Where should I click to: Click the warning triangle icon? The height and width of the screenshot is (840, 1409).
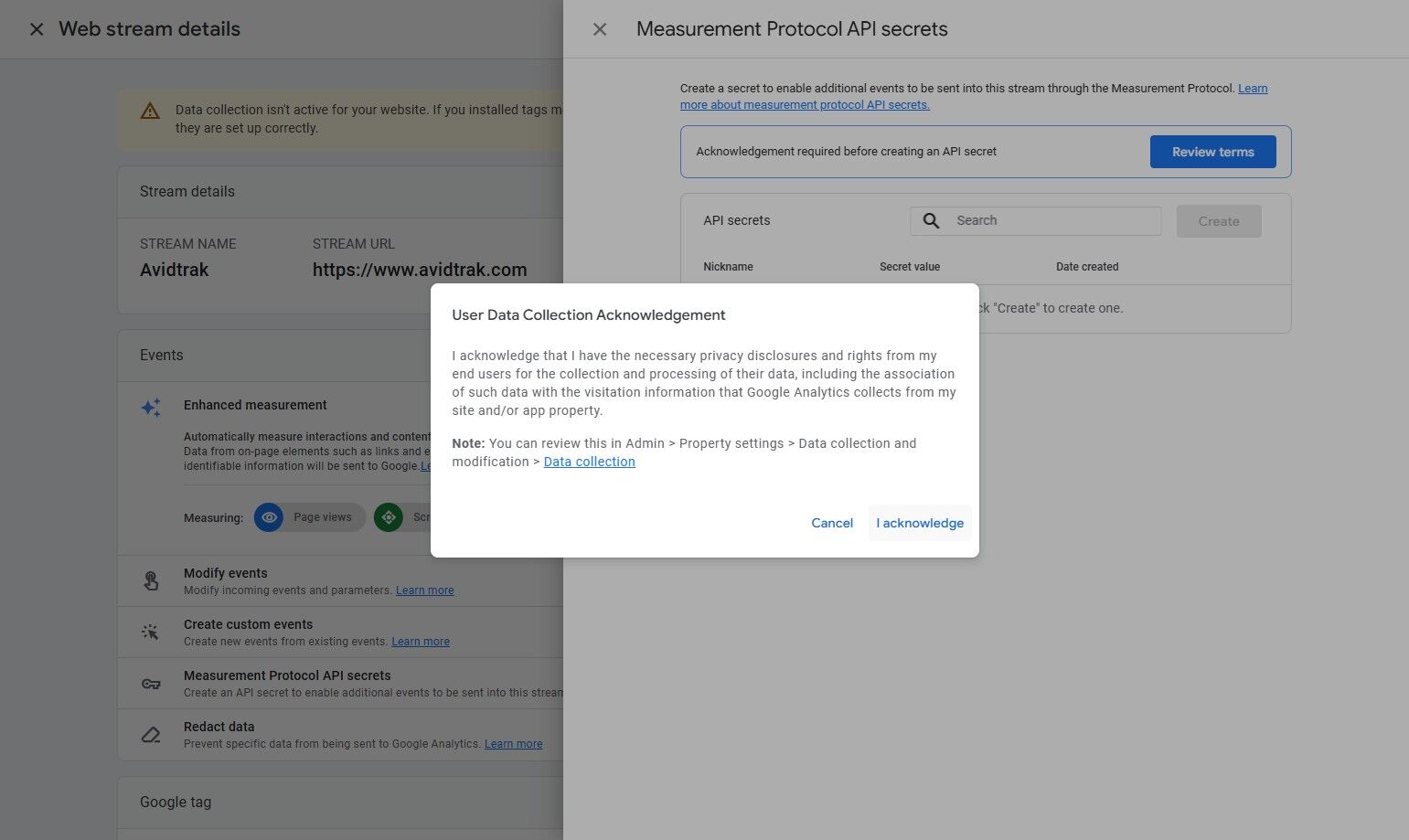[150, 111]
